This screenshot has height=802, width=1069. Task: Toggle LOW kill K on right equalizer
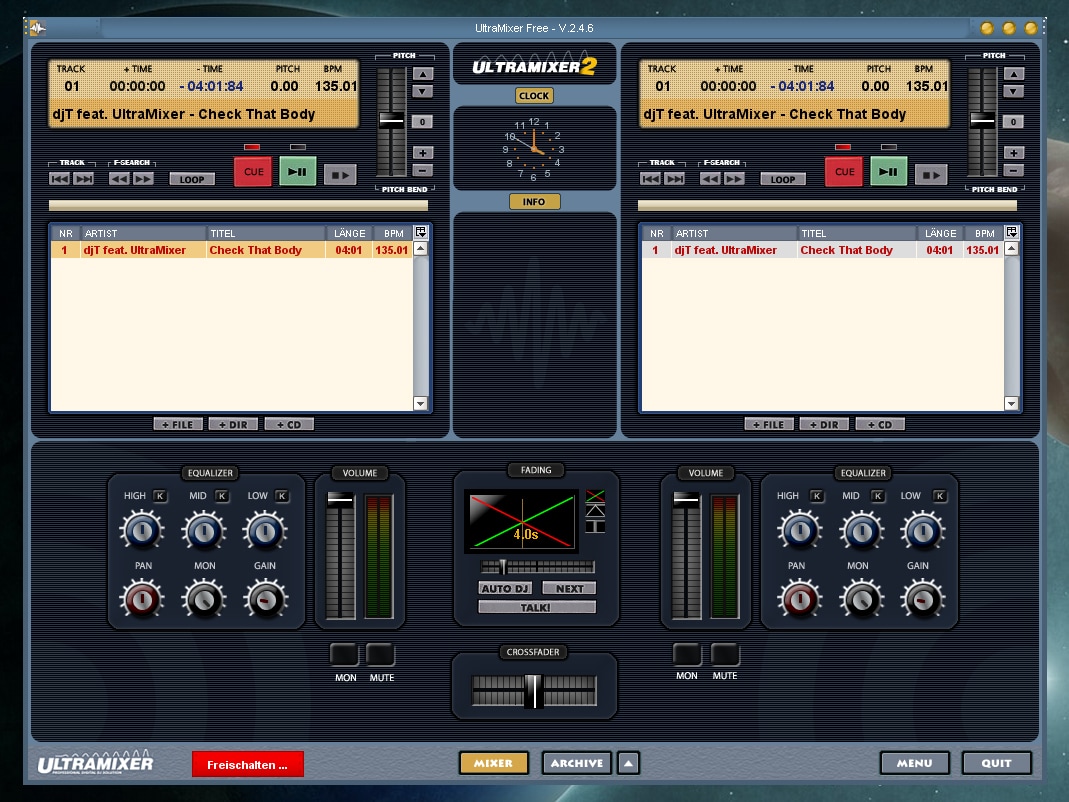coord(939,496)
